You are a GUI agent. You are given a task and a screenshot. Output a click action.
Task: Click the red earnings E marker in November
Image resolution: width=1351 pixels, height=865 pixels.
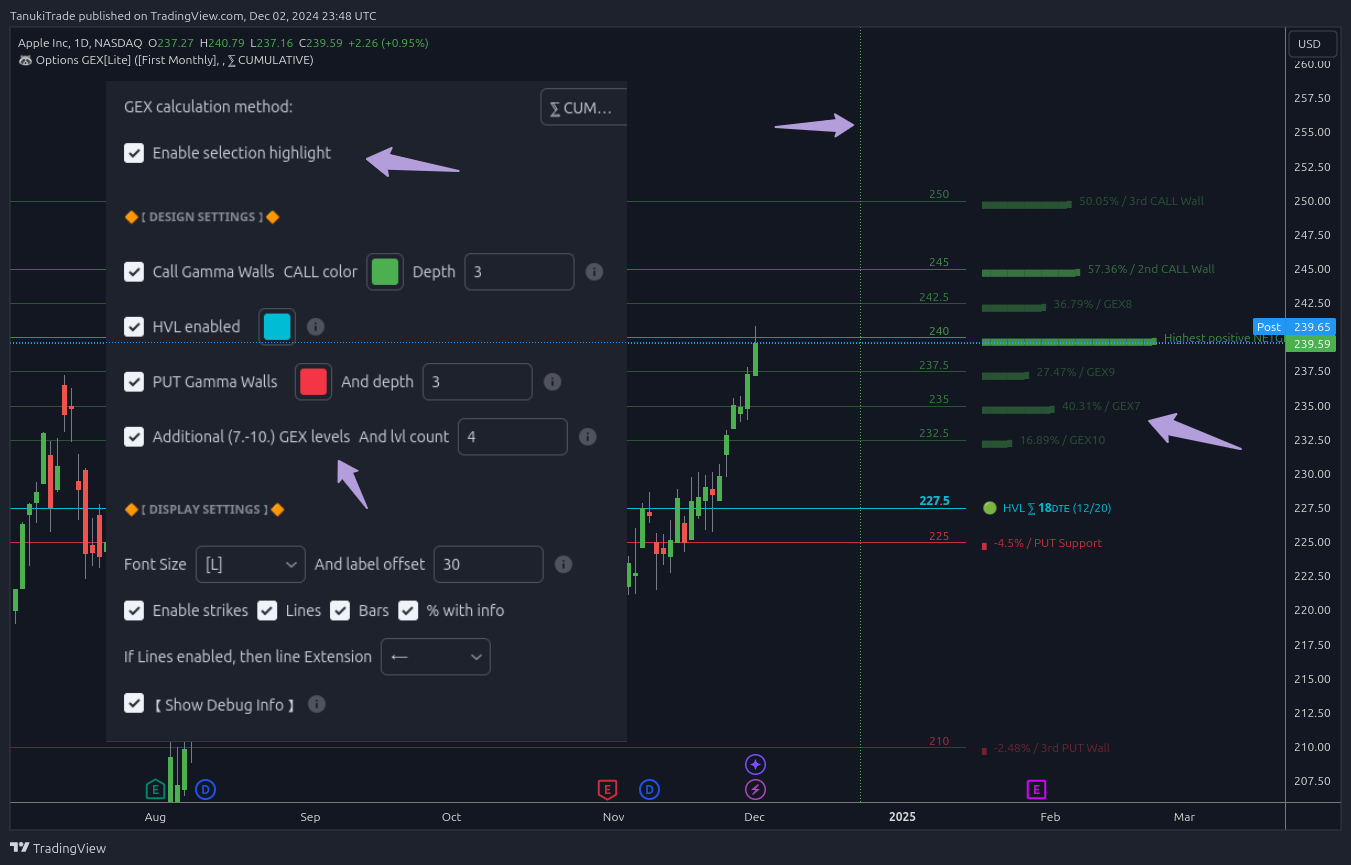(x=606, y=790)
